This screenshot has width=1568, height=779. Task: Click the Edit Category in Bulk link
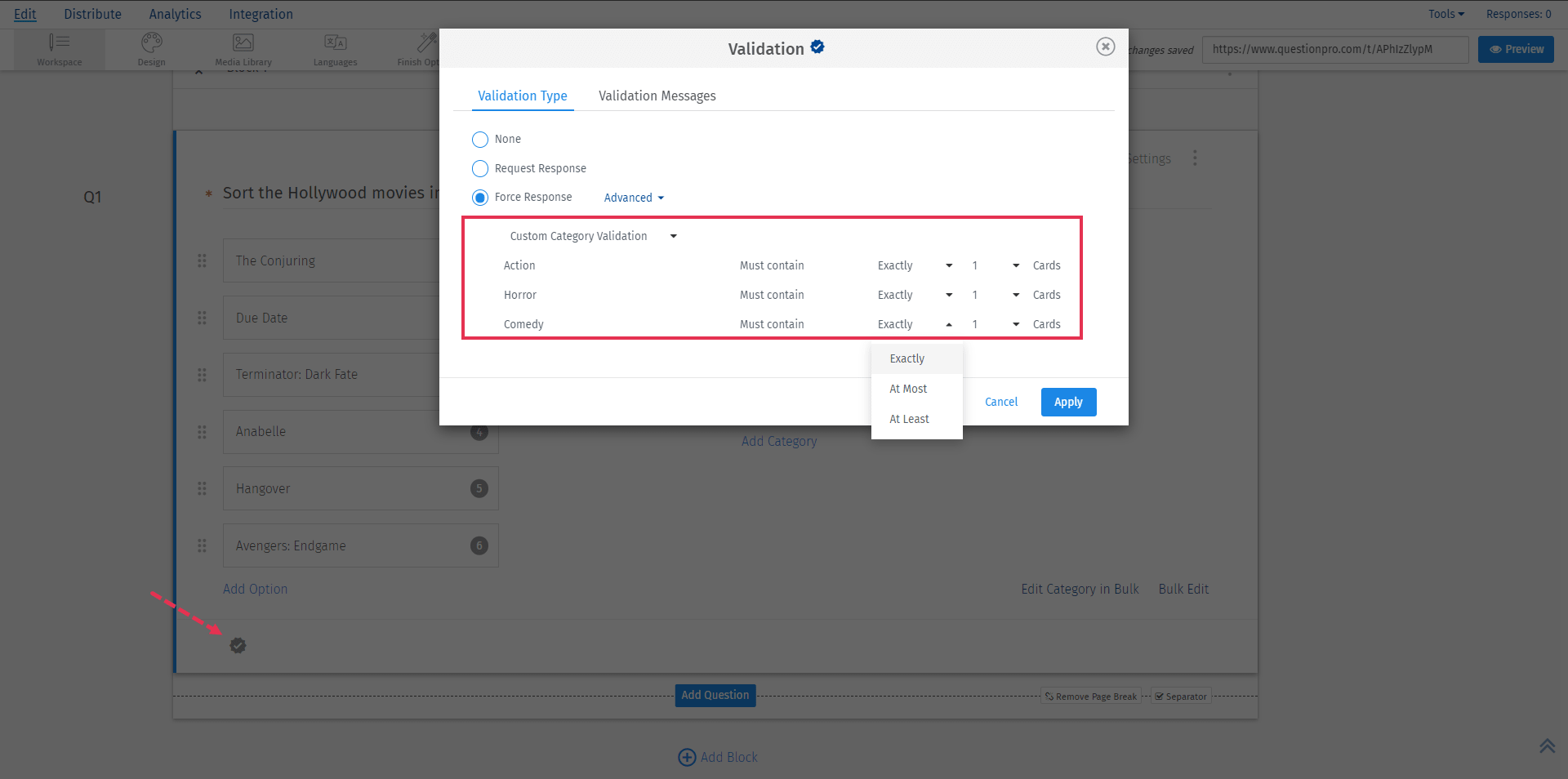tap(1079, 589)
